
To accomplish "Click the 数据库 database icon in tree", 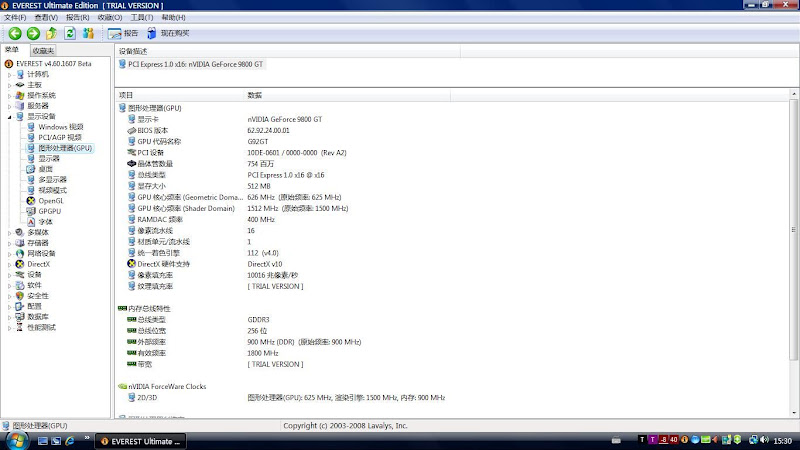I will (x=19, y=317).
